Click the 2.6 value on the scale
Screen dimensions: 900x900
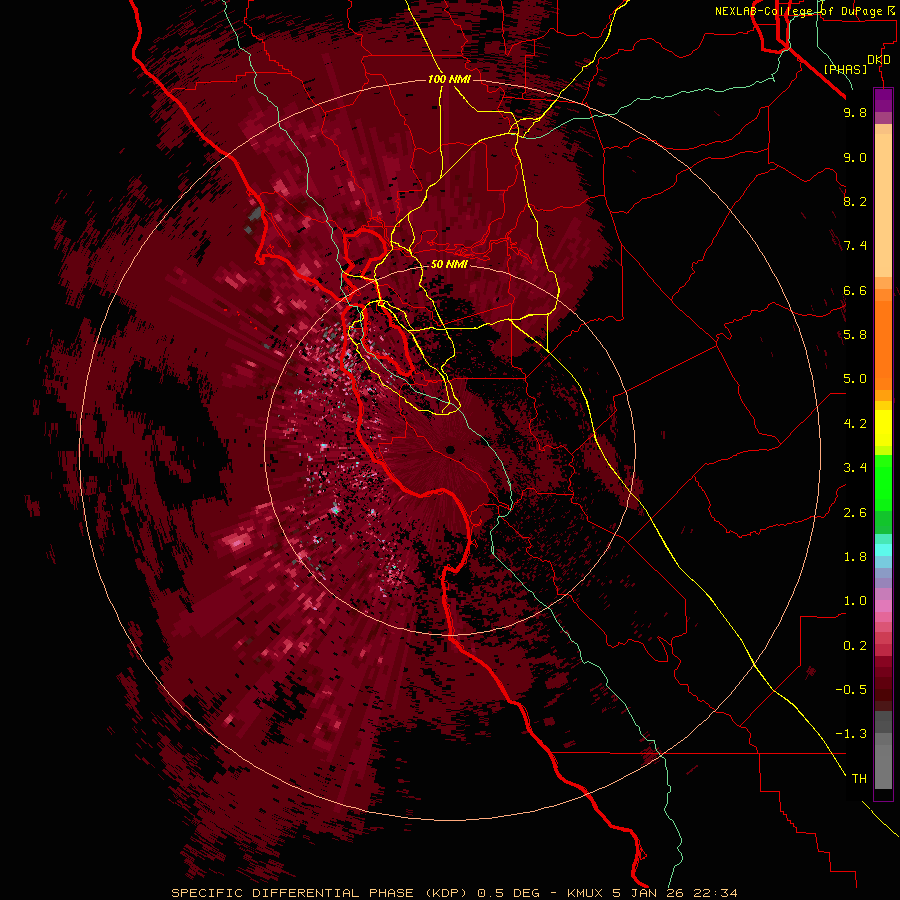855,513
